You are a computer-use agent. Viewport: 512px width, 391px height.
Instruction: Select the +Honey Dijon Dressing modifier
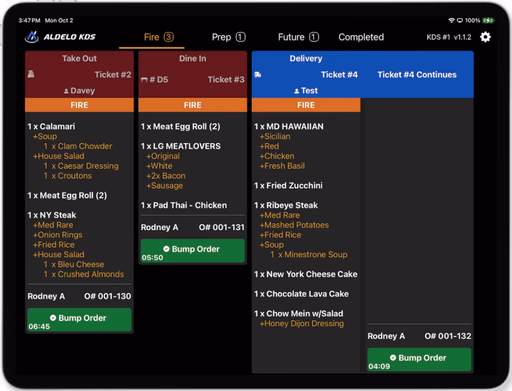(x=302, y=324)
